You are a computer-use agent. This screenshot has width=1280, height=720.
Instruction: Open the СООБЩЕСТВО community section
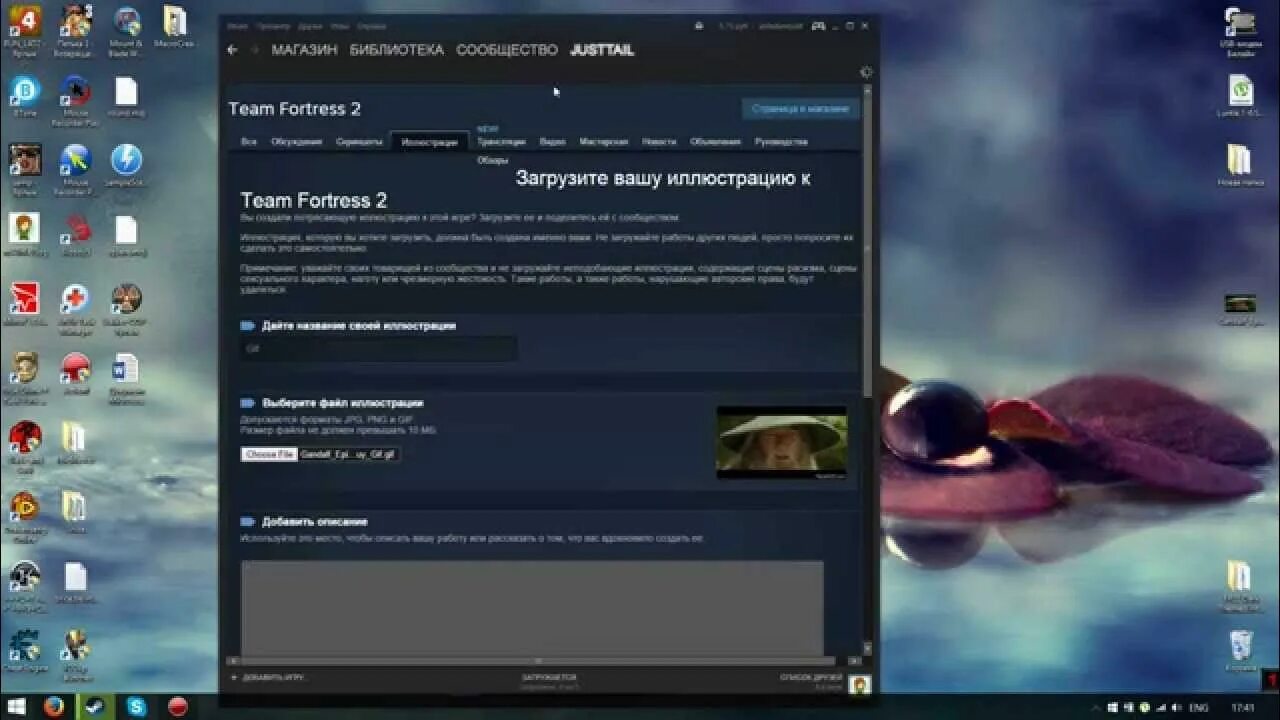pos(507,50)
